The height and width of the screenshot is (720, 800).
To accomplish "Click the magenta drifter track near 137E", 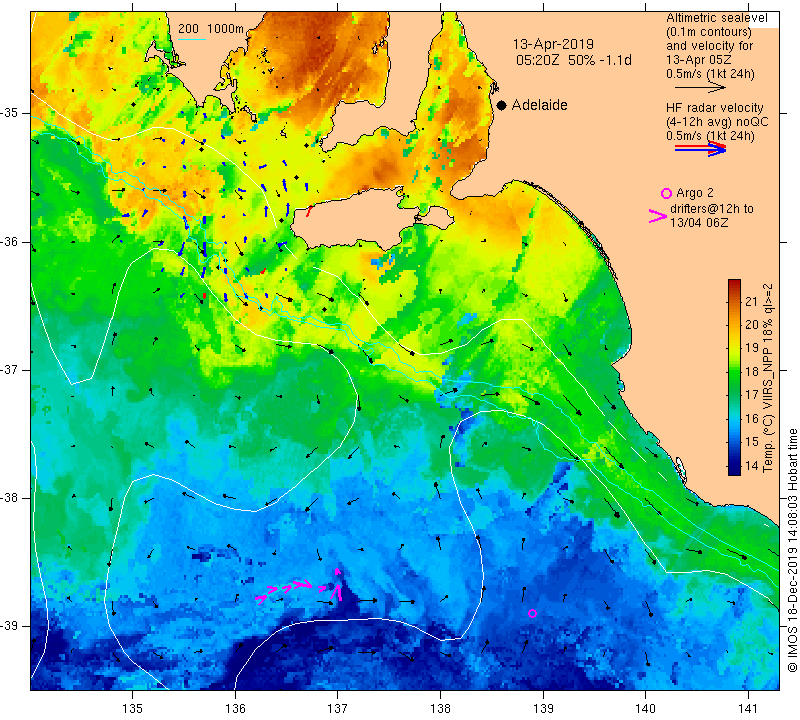I will pyautogui.click(x=299, y=586).
